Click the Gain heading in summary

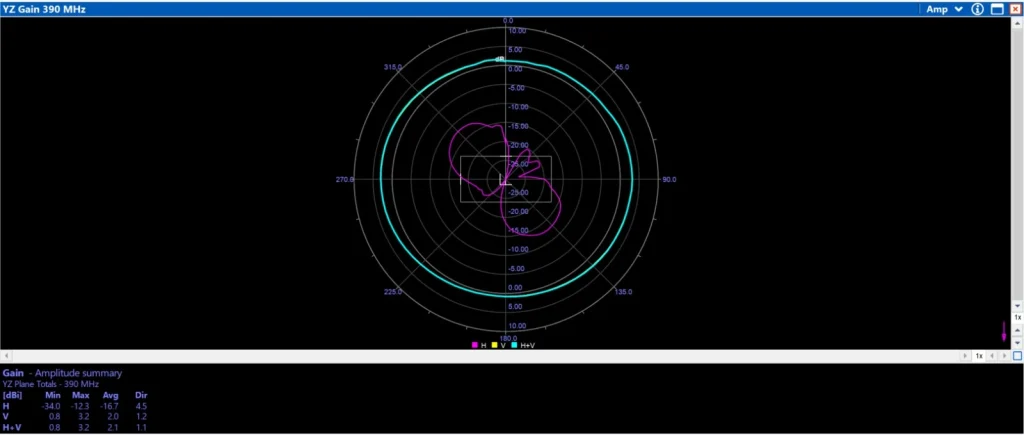coord(13,373)
